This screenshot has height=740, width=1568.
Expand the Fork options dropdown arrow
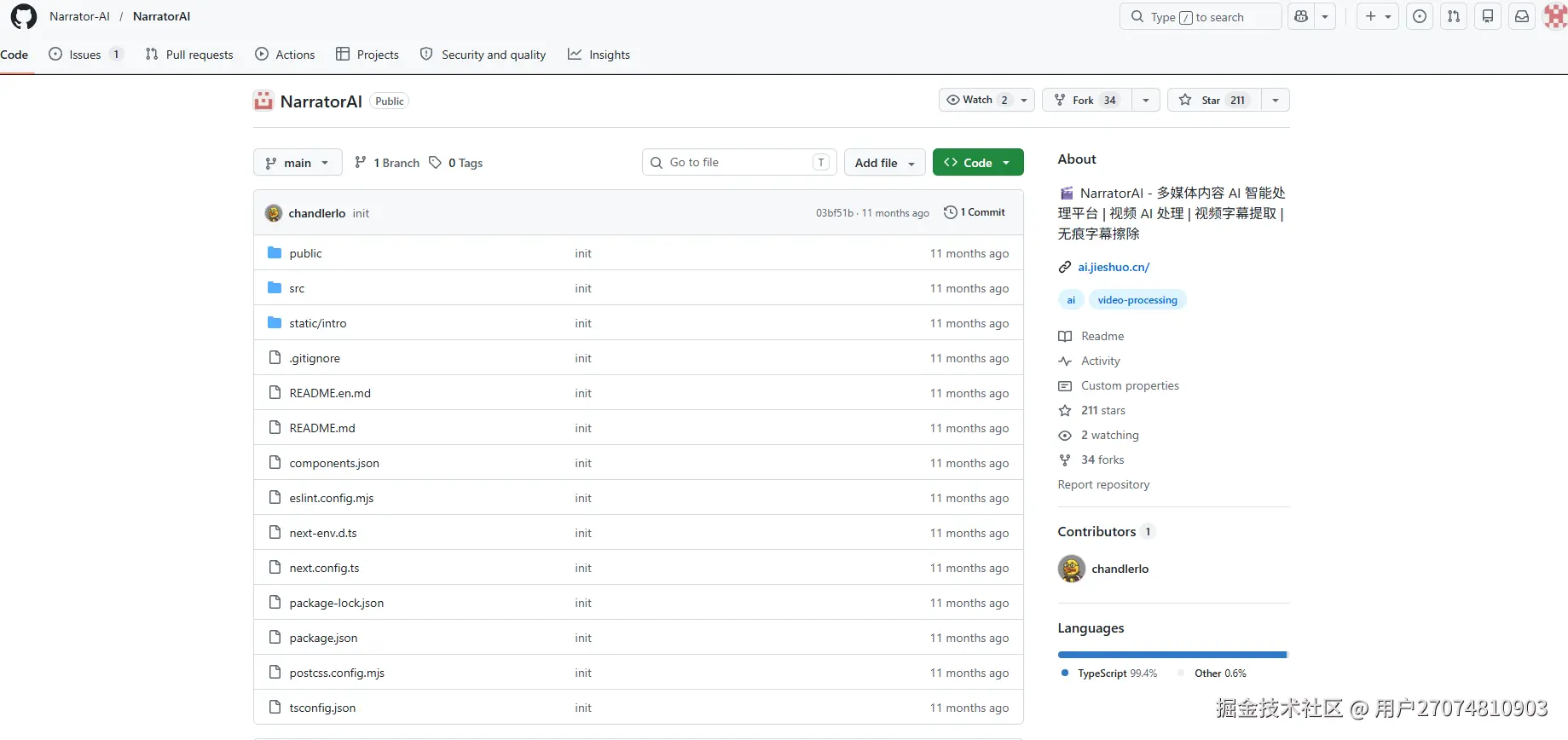tap(1146, 100)
